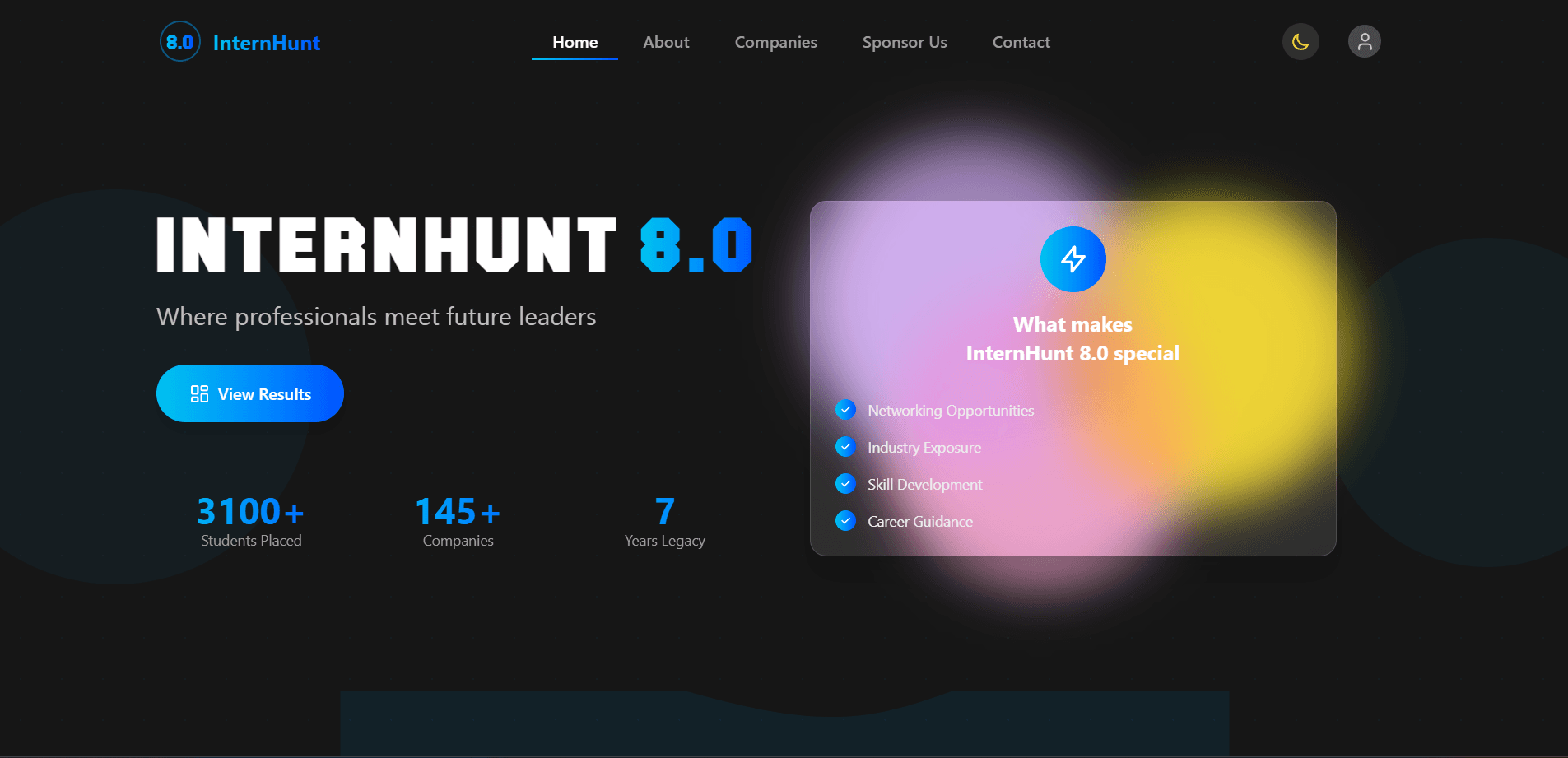Open the Companies nav item

[776, 42]
